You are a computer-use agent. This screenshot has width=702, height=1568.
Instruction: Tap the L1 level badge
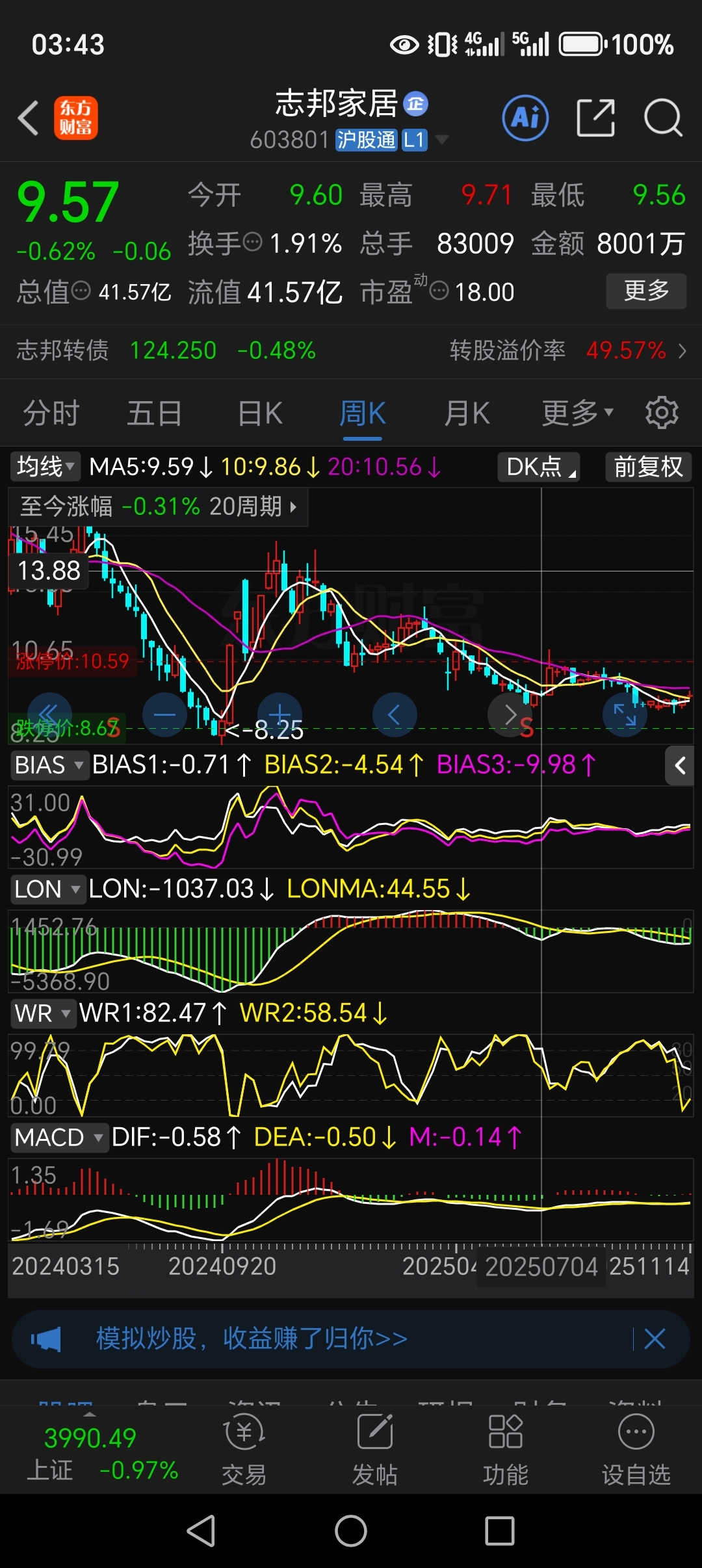(414, 139)
